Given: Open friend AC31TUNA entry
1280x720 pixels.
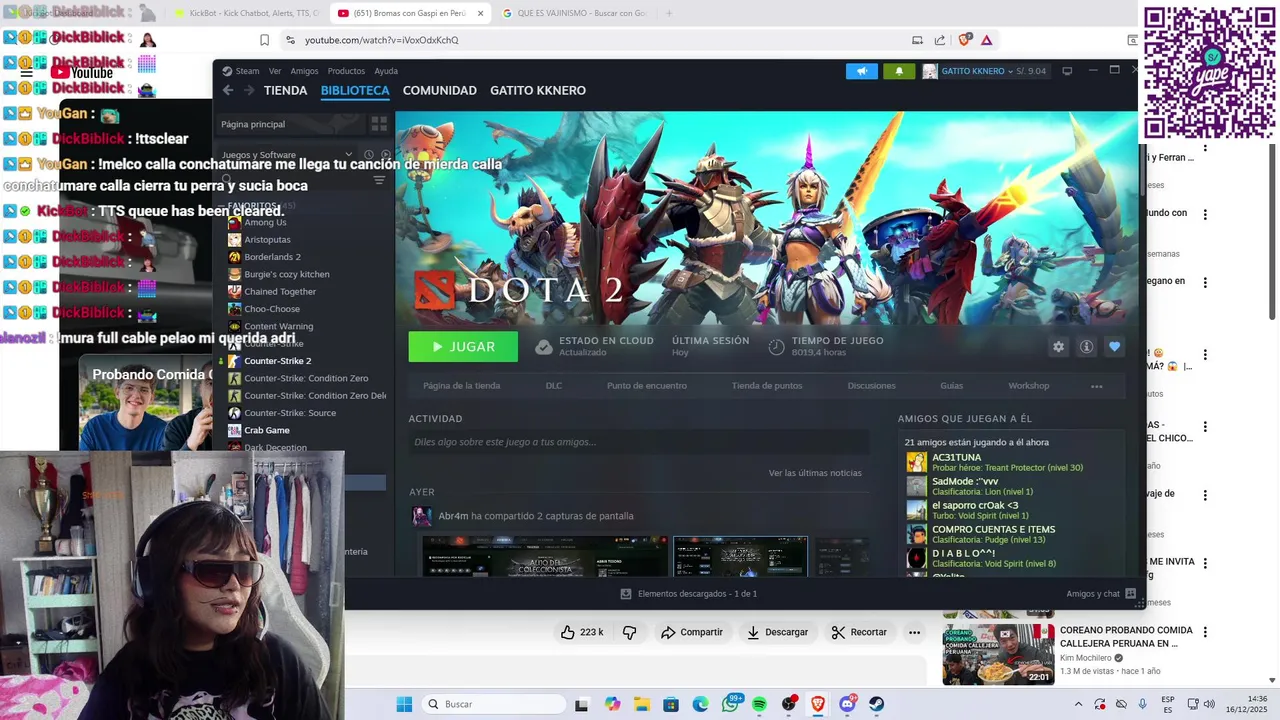Looking at the screenshot, I should click(1008, 462).
